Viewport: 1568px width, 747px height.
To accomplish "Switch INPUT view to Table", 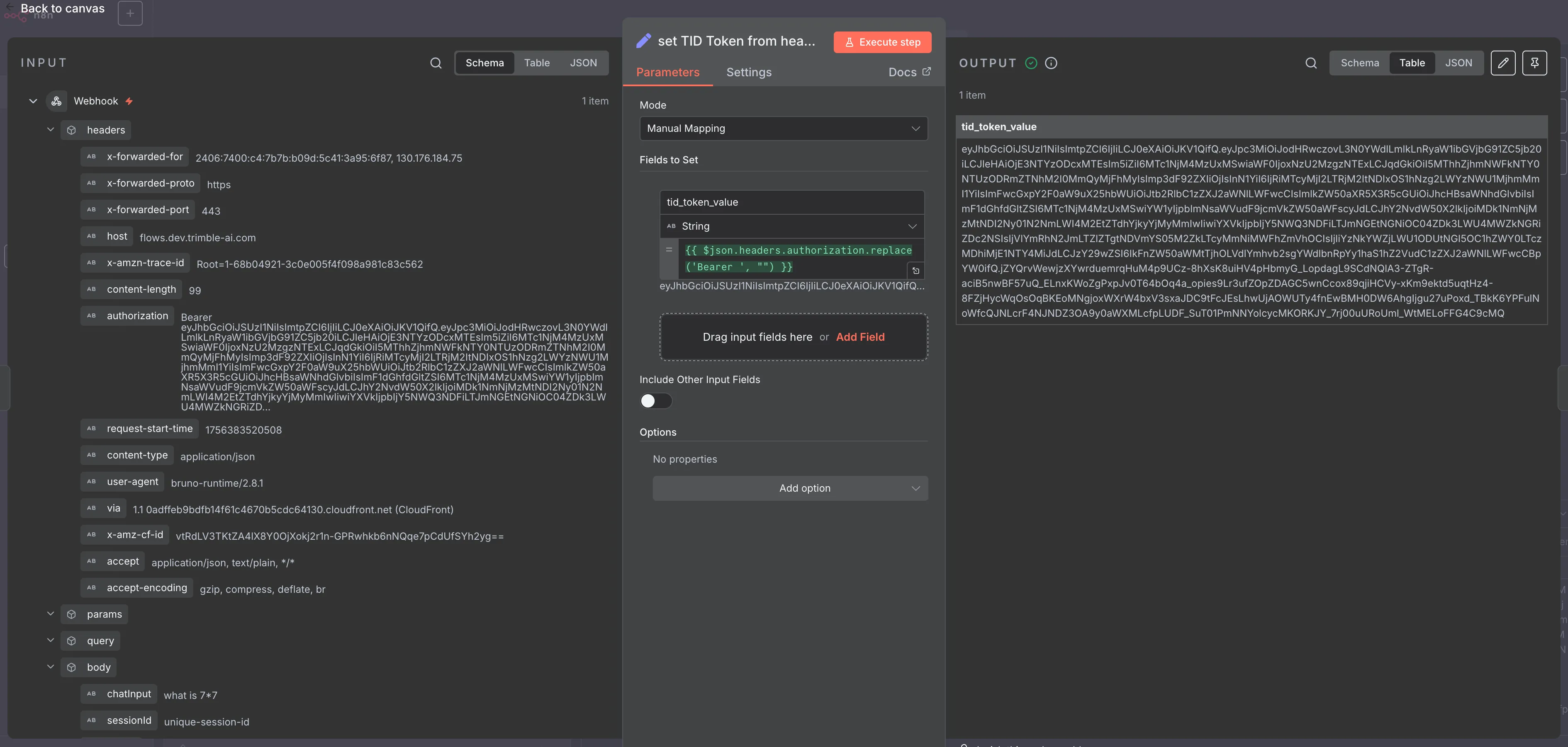I will 537,63.
